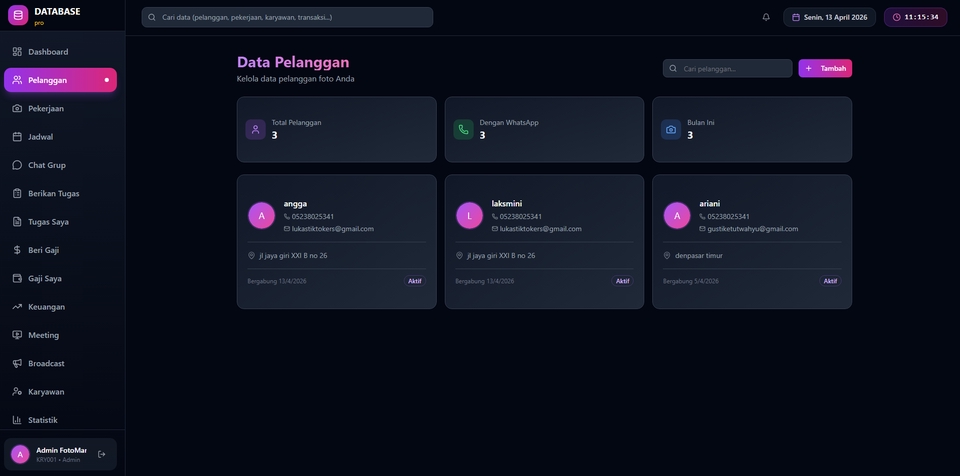This screenshot has width=960, height=476.
Task: Click the laksmini avatar letter L
Action: pos(470,216)
